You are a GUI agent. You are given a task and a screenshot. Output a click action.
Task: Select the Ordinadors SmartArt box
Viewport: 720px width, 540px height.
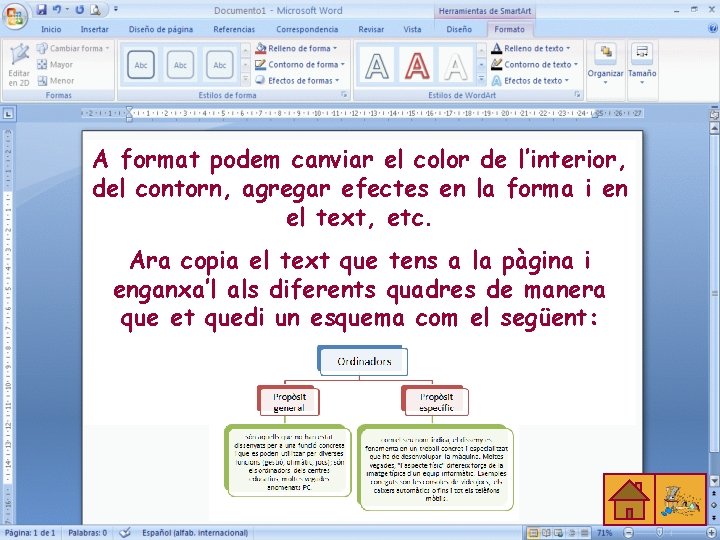point(364,361)
